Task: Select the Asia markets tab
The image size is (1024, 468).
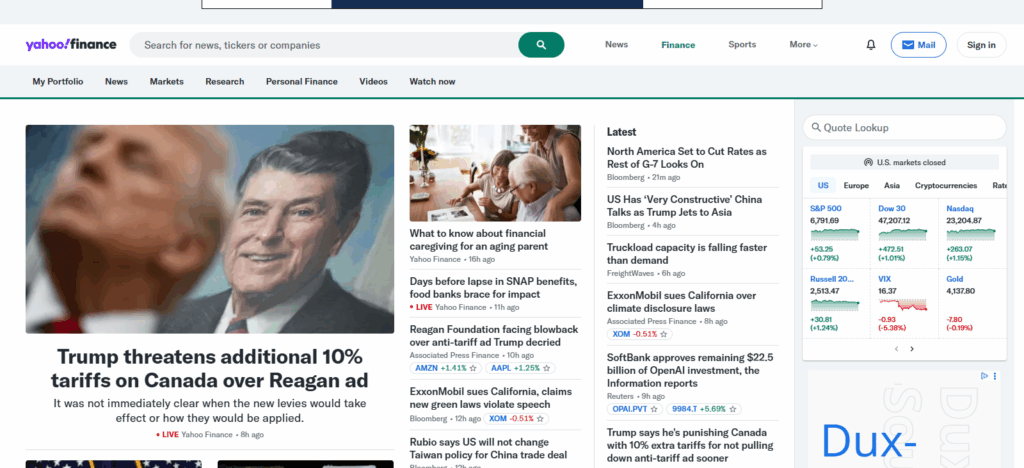Action: (892, 185)
